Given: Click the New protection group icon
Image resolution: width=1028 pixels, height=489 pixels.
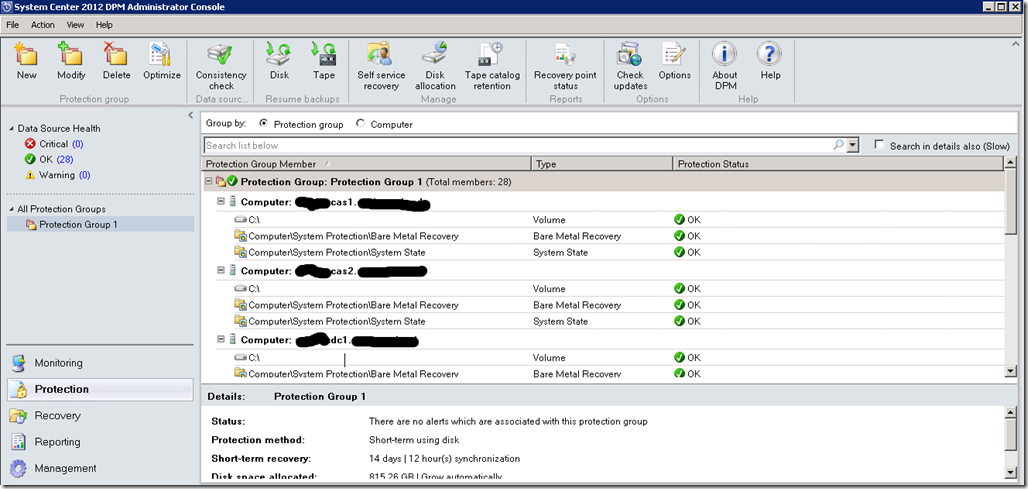Looking at the screenshot, I should tap(27, 55).
